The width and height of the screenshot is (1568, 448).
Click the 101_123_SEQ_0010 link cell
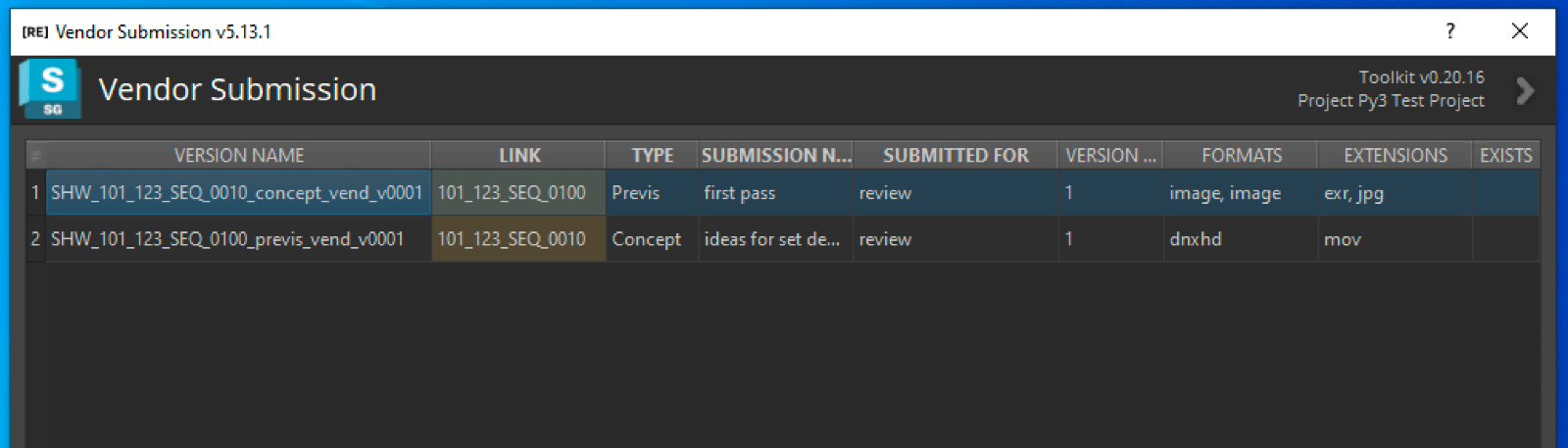click(x=518, y=238)
